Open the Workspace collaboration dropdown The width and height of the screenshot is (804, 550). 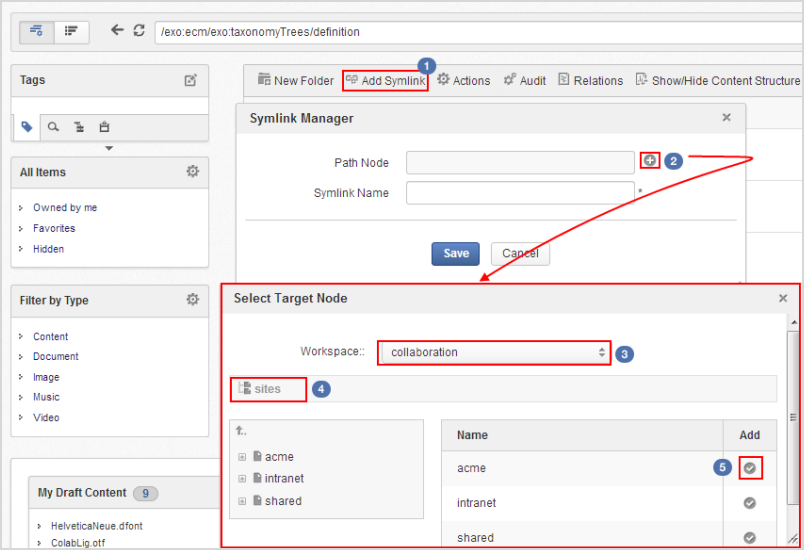495,352
